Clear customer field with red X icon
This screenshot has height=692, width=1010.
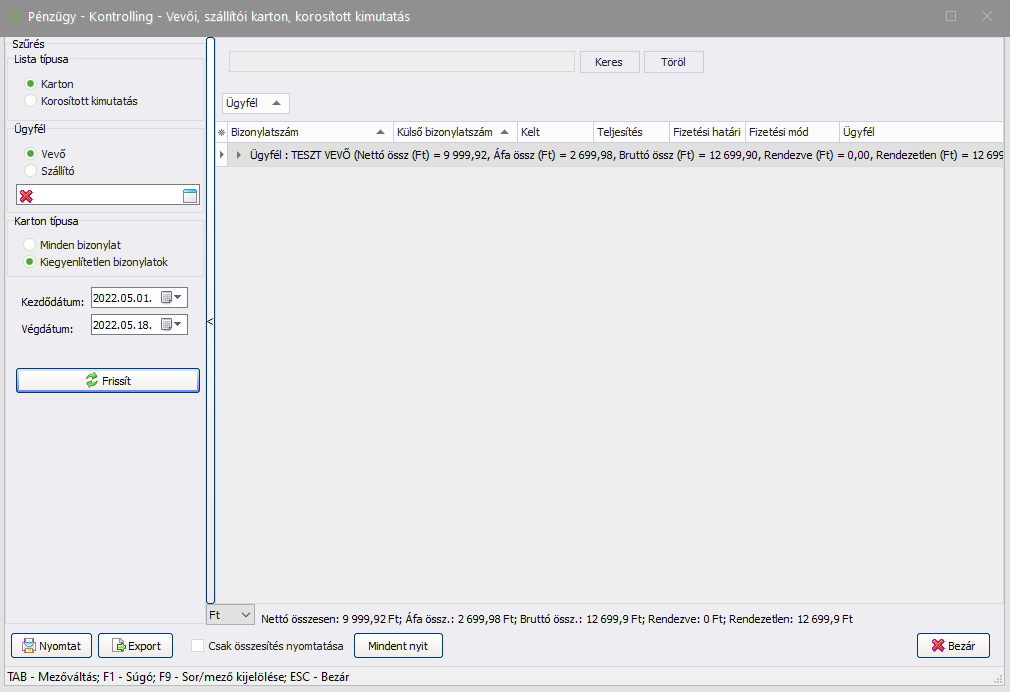point(26,196)
